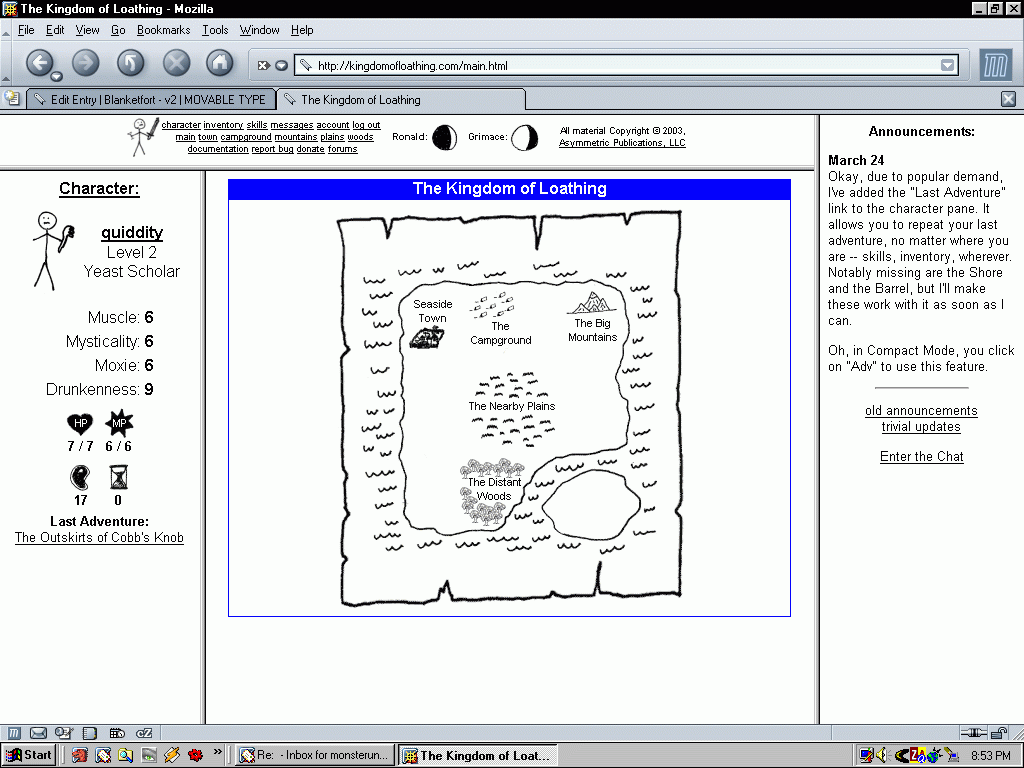Open the Go menu
Screen dimensions: 1024x768
point(118,30)
